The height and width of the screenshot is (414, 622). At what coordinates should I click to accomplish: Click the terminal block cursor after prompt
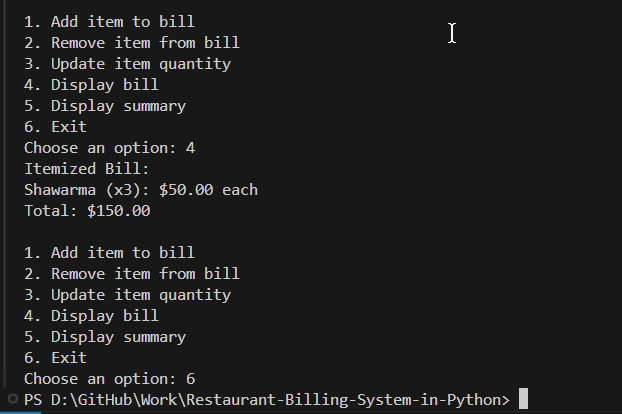tap(523, 399)
